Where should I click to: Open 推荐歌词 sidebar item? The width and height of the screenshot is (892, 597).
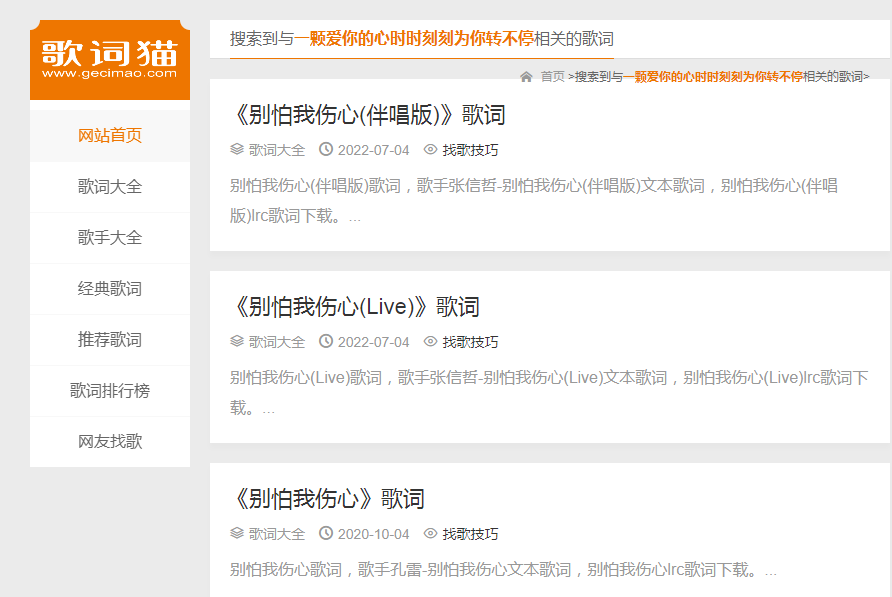coord(110,340)
